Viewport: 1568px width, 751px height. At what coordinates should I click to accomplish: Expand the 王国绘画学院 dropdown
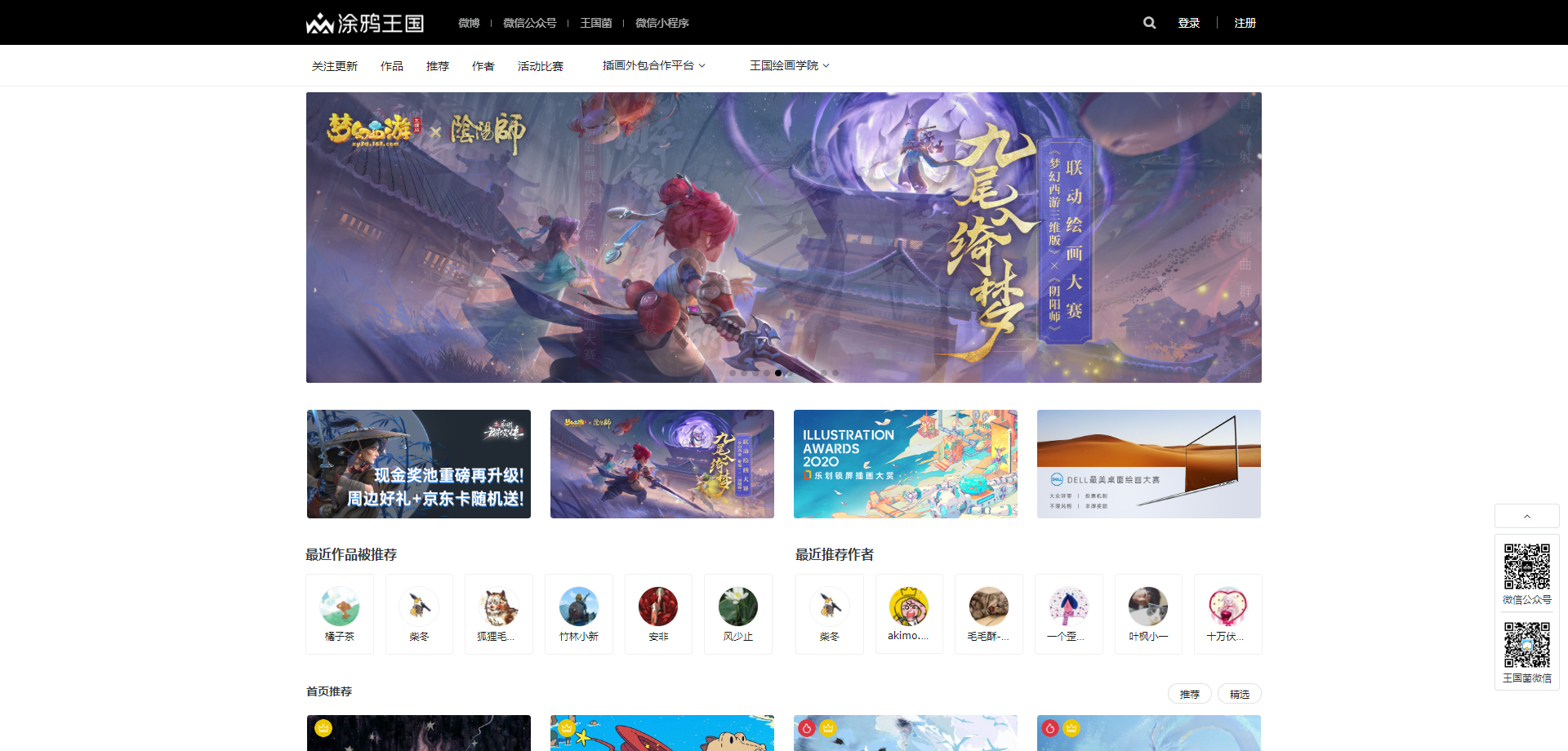coord(790,65)
